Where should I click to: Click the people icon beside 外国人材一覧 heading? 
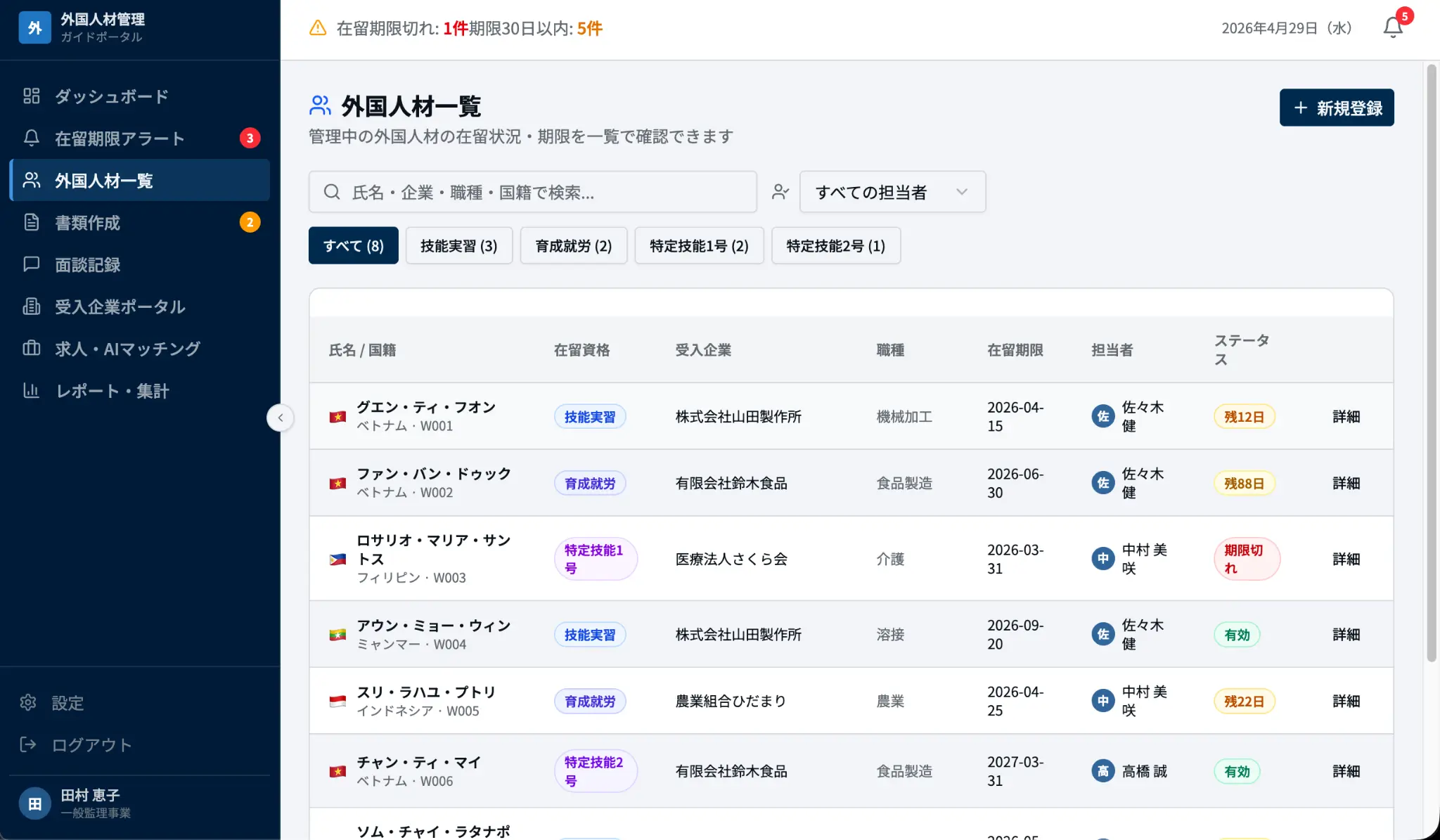[x=320, y=106]
